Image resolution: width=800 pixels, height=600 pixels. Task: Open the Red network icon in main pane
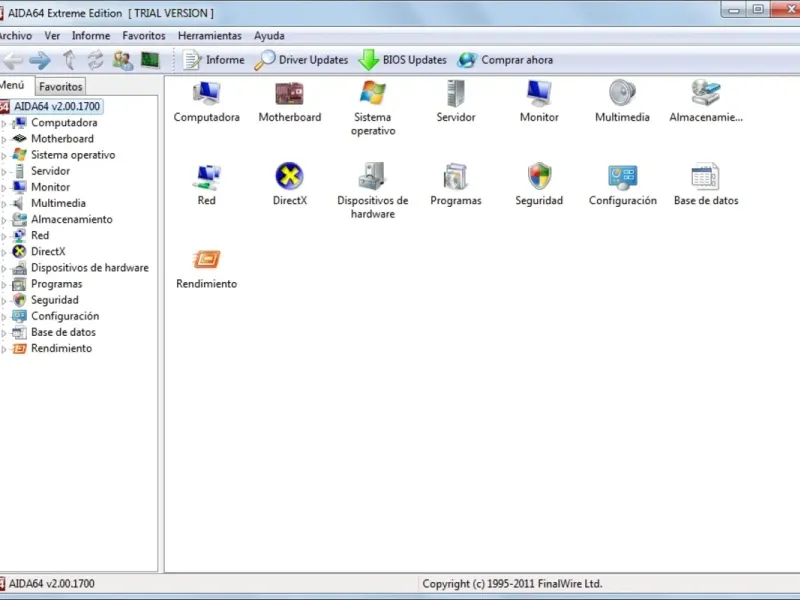(207, 177)
